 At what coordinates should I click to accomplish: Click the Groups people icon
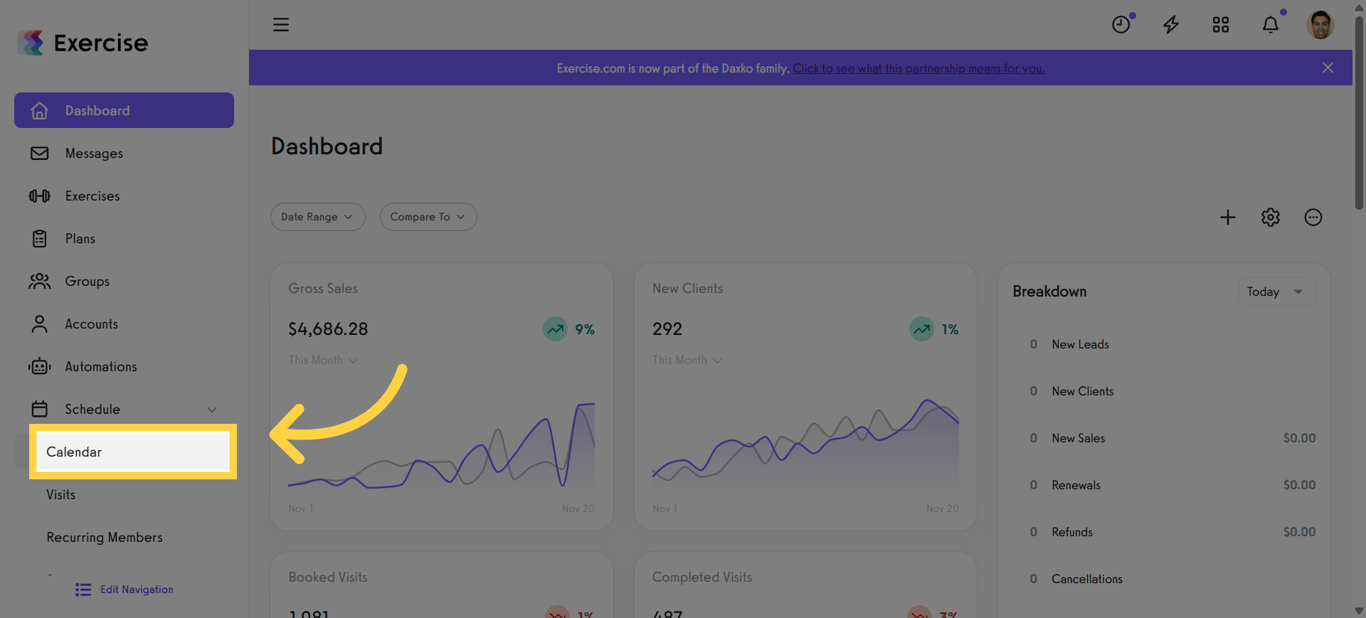(39, 281)
